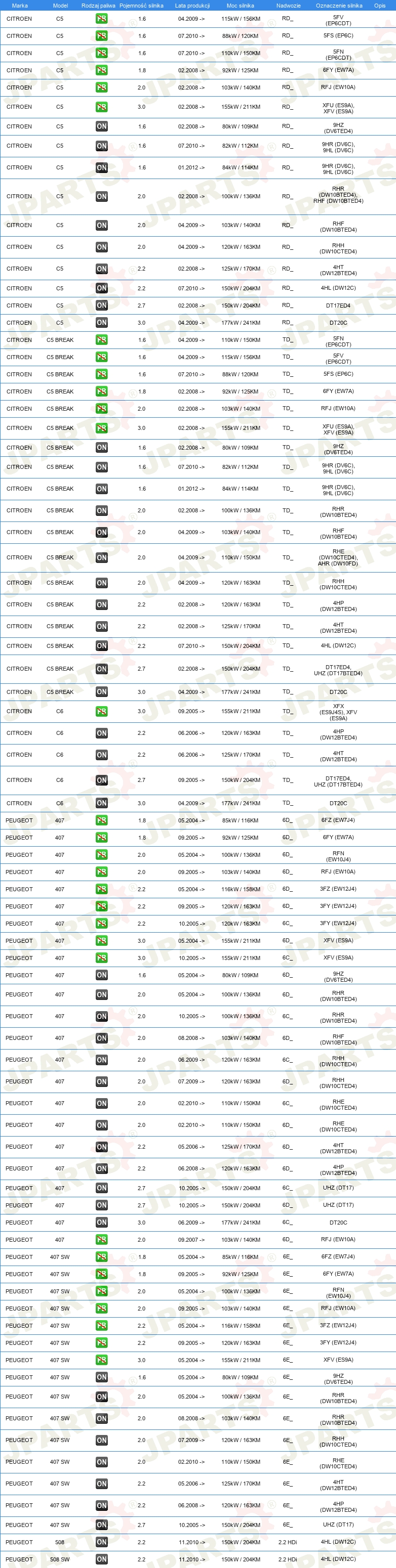
Task: Select '2.7' capacity in C5 RD_ DT17ED4 row
Action: [141, 306]
